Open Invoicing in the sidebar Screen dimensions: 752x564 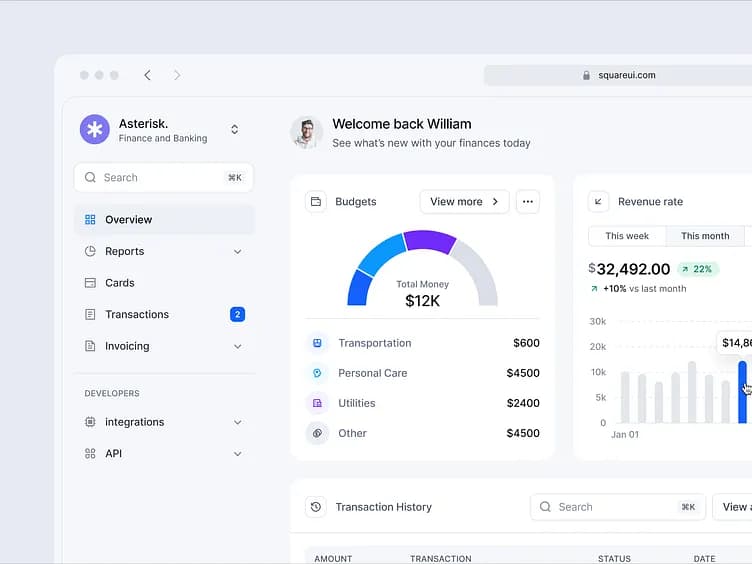tap(164, 346)
